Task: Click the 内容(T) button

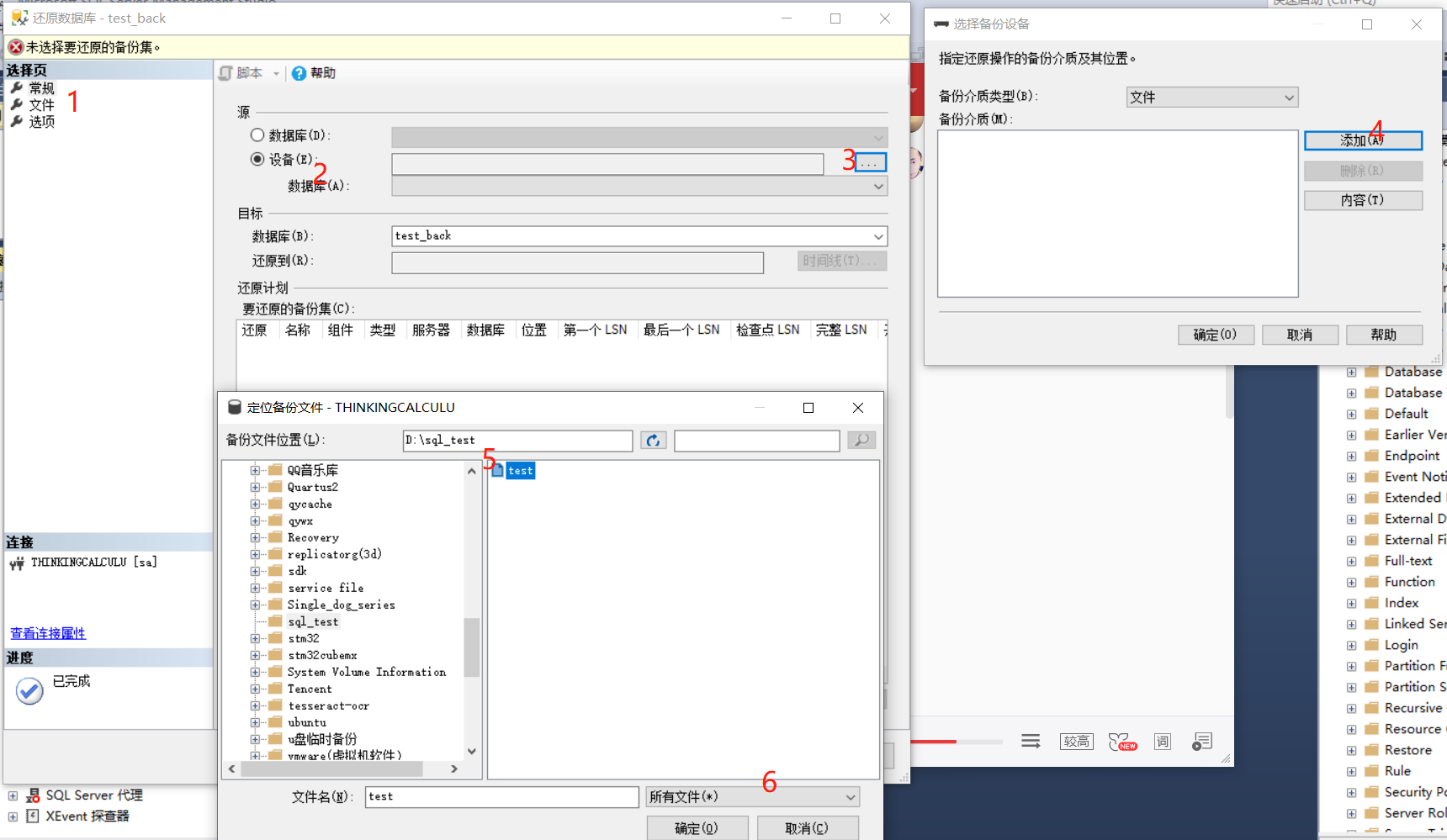Action: 1363,200
